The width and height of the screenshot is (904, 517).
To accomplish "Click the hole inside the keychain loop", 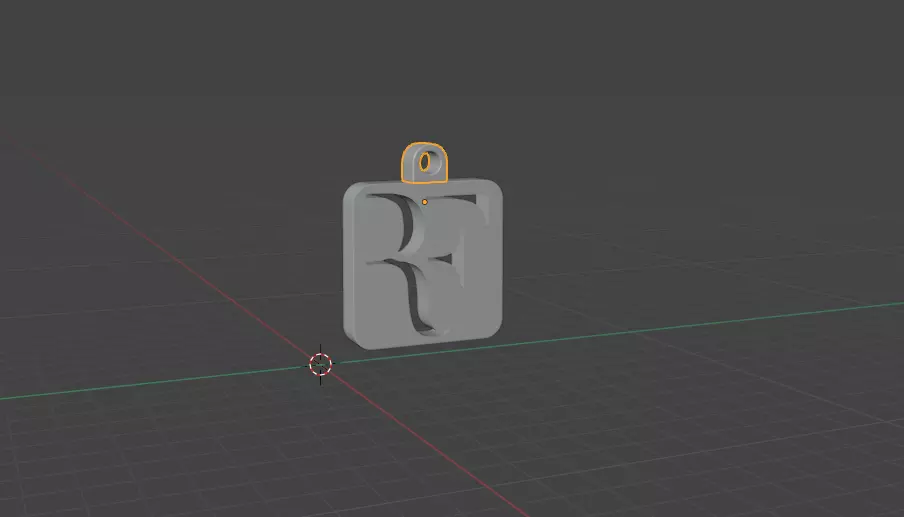I will click(425, 163).
